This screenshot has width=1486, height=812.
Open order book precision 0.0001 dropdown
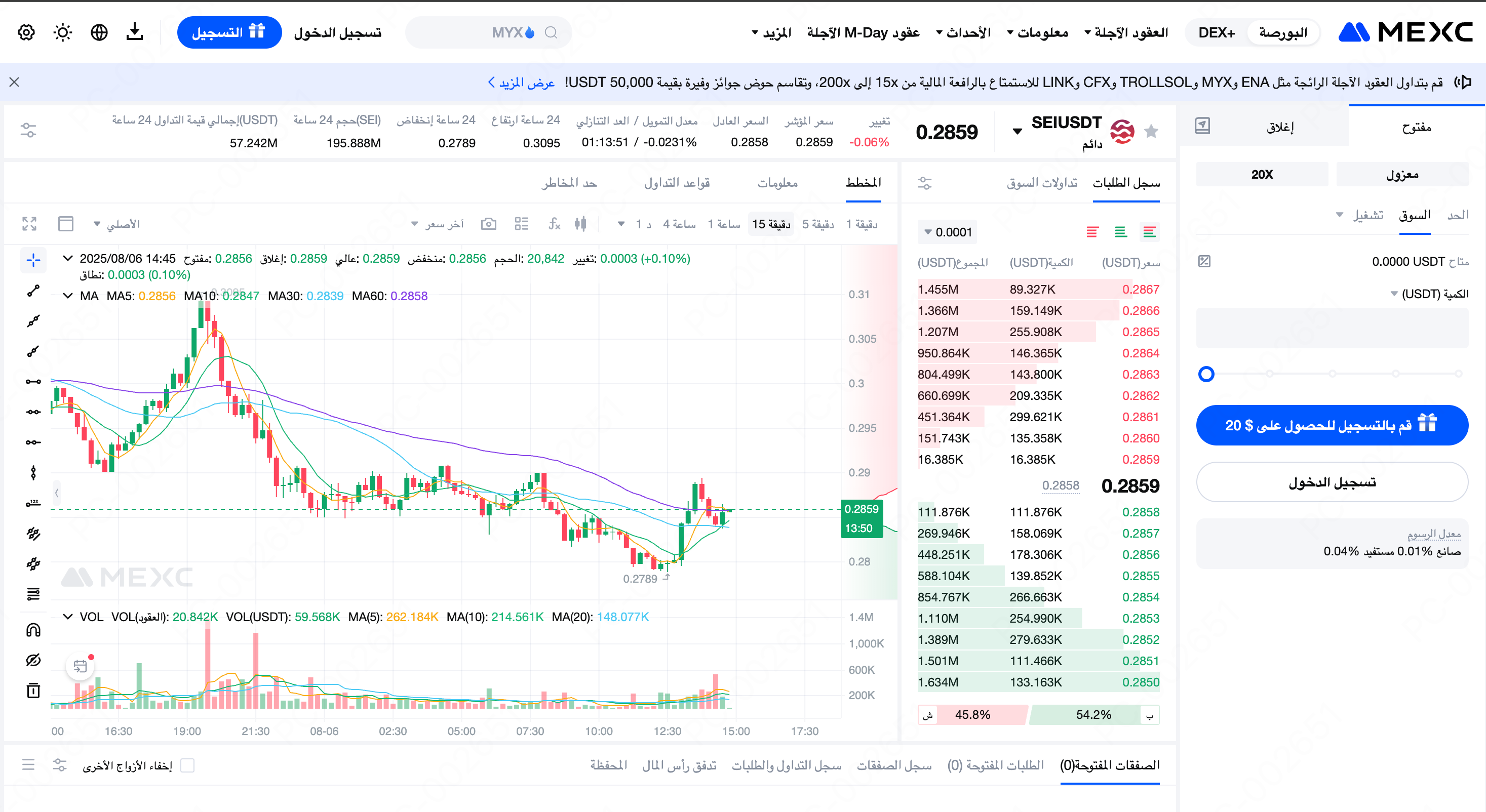click(947, 232)
